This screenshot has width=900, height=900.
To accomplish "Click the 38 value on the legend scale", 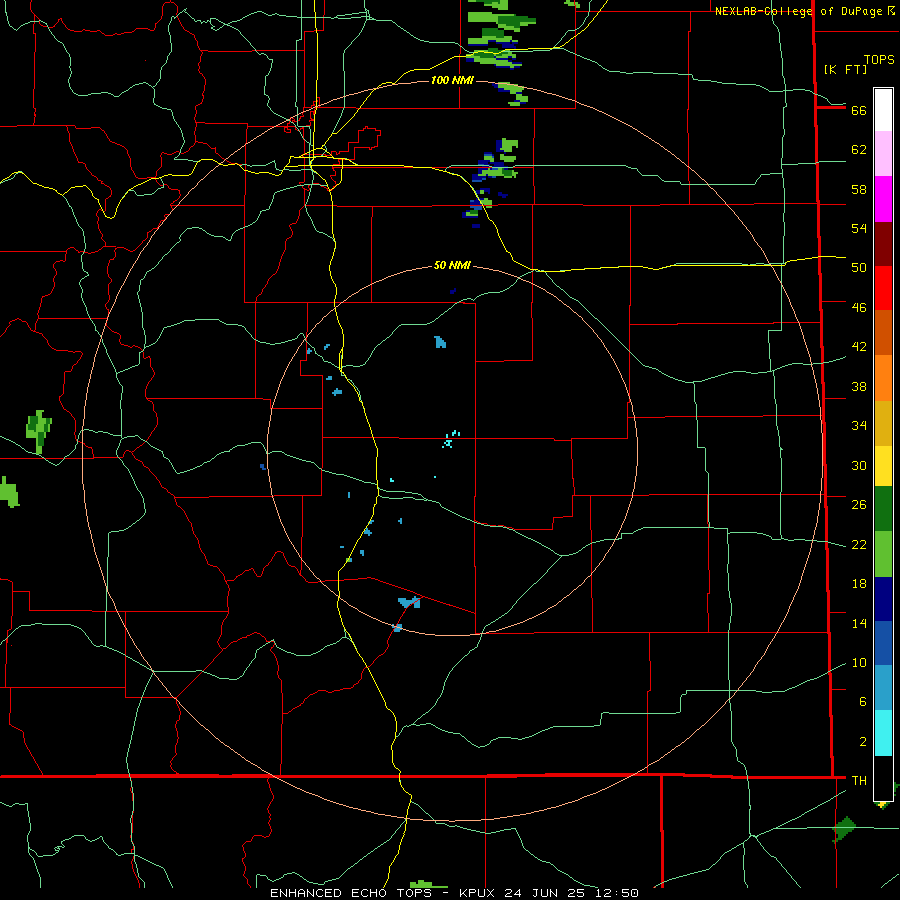I will coord(859,386).
